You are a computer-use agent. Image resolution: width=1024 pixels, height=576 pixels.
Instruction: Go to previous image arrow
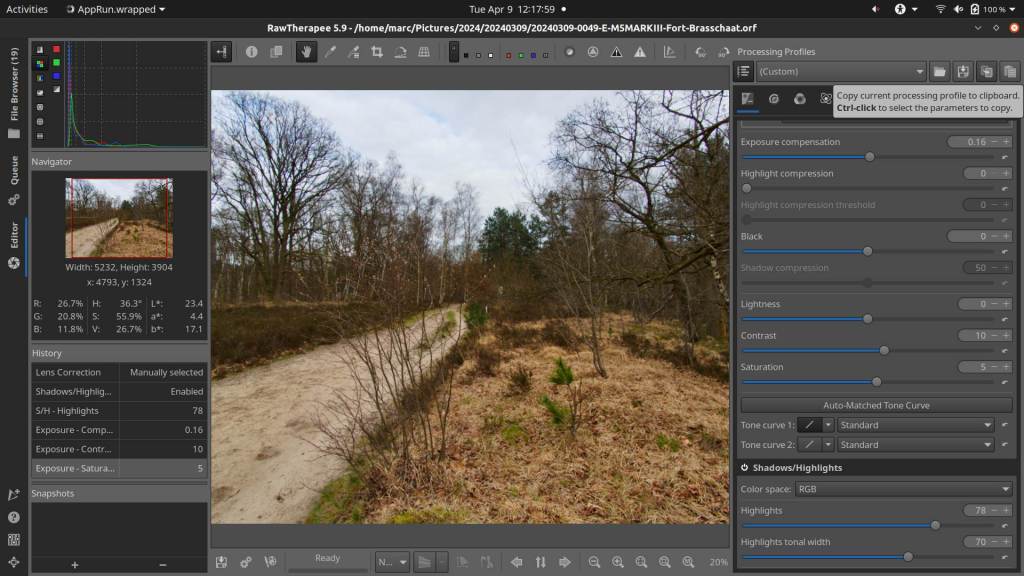pos(517,562)
